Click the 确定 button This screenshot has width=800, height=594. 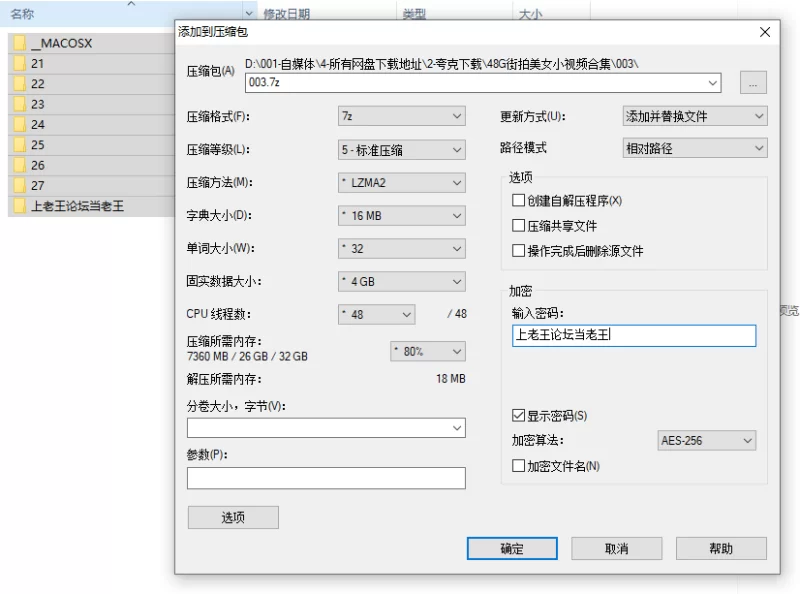(512, 549)
